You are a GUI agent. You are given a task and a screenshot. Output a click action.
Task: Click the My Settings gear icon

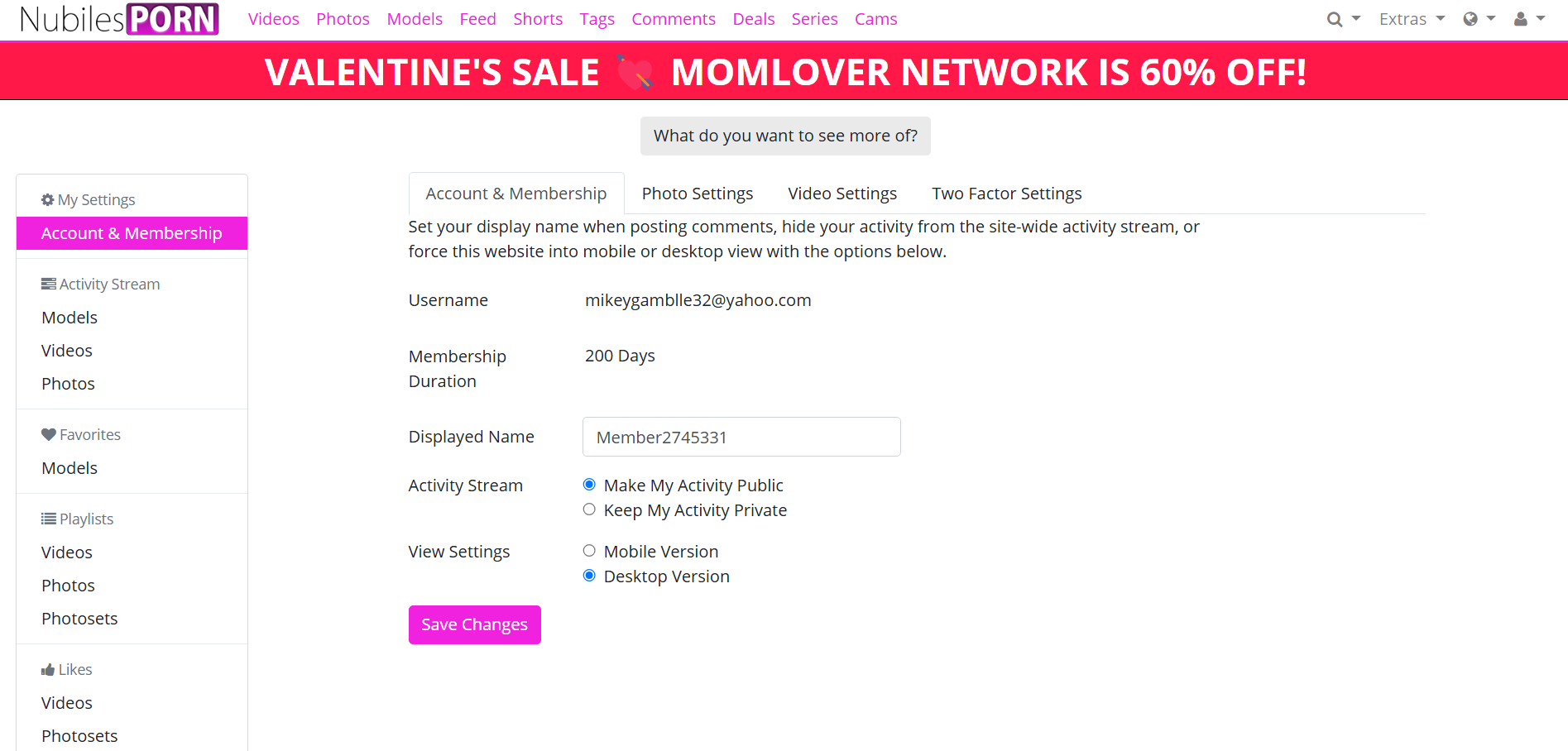click(x=48, y=199)
